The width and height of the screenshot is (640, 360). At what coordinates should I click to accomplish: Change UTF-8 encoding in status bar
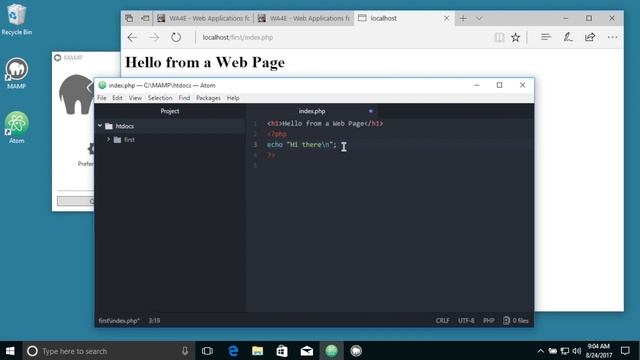pyautogui.click(x=466, y=321)
